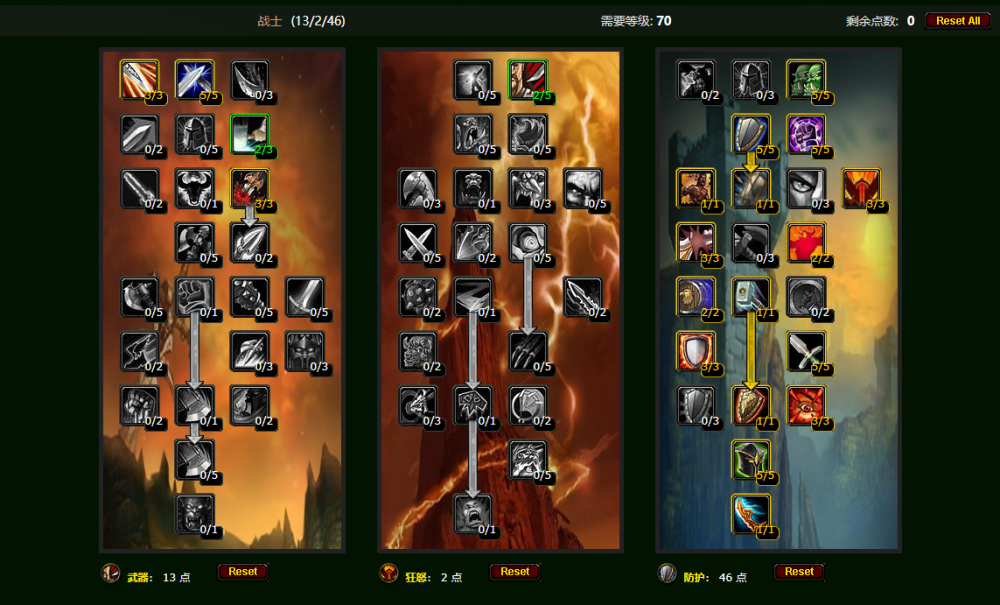The height and width of the screenshot is (605, 1000).
Task: Click the bloody axe Arms talent at 3/3
Action: pyautogui.click(x=249, y=188)
